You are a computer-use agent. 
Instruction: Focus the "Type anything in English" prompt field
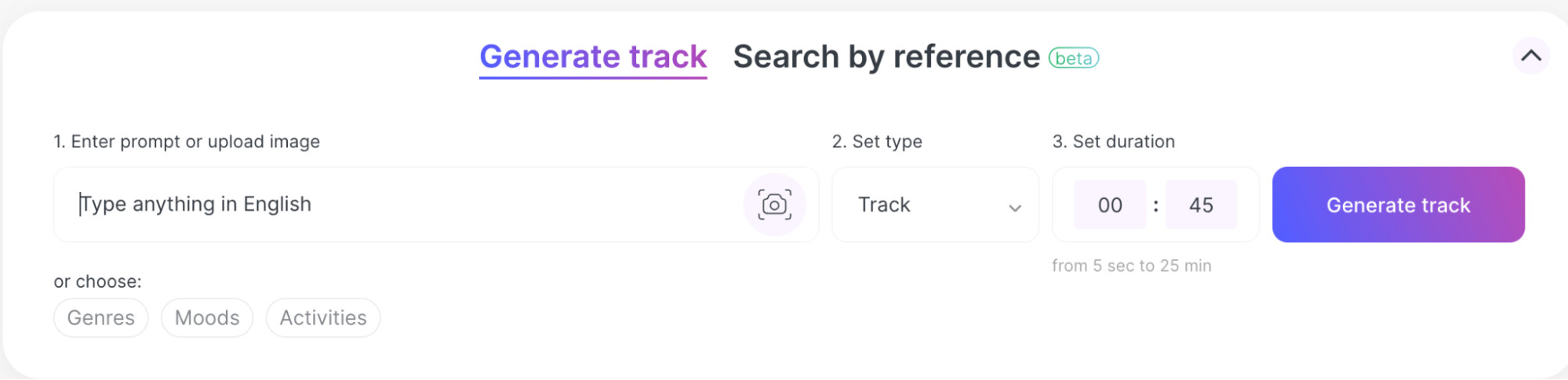tap(392, 204)
